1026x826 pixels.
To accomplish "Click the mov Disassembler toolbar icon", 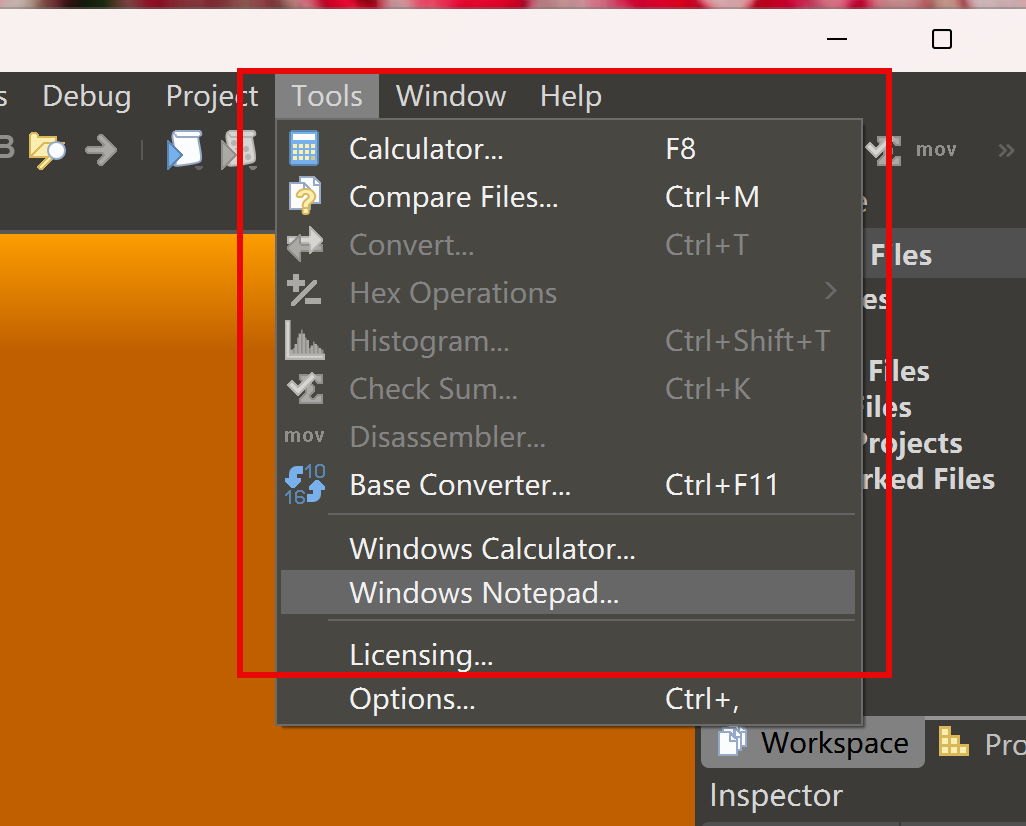I will pos(936,150).
